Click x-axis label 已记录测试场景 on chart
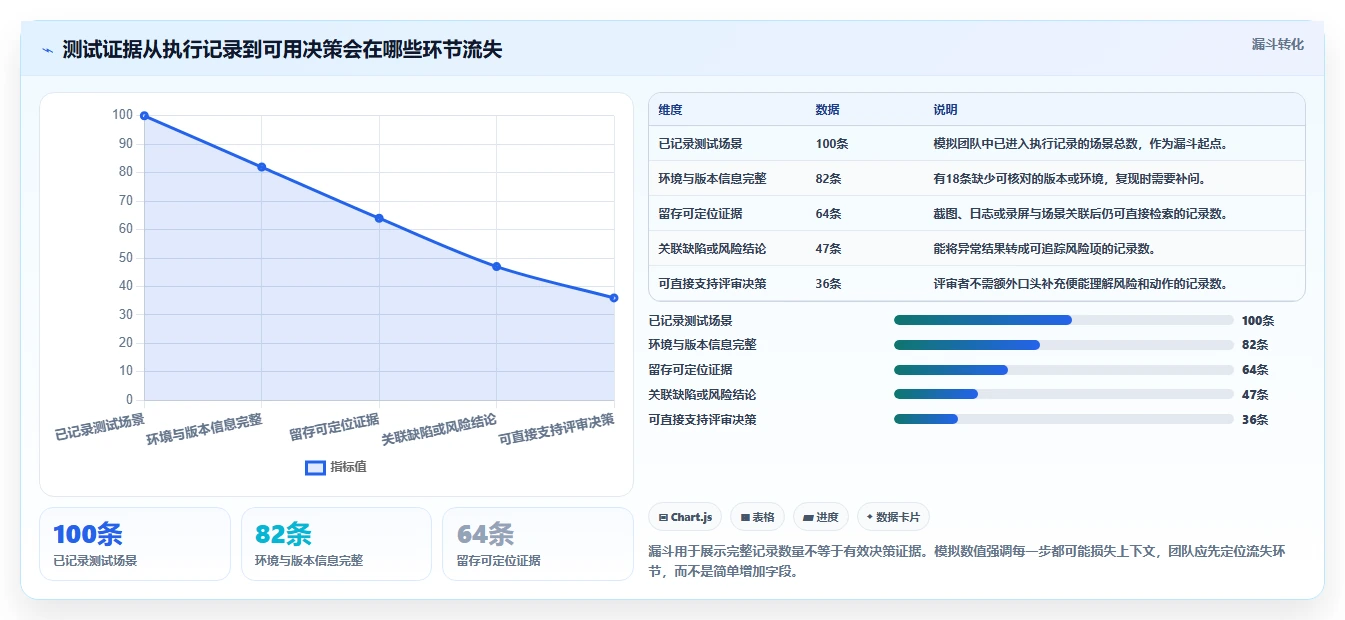1345x620 pixels. [100, 427]
